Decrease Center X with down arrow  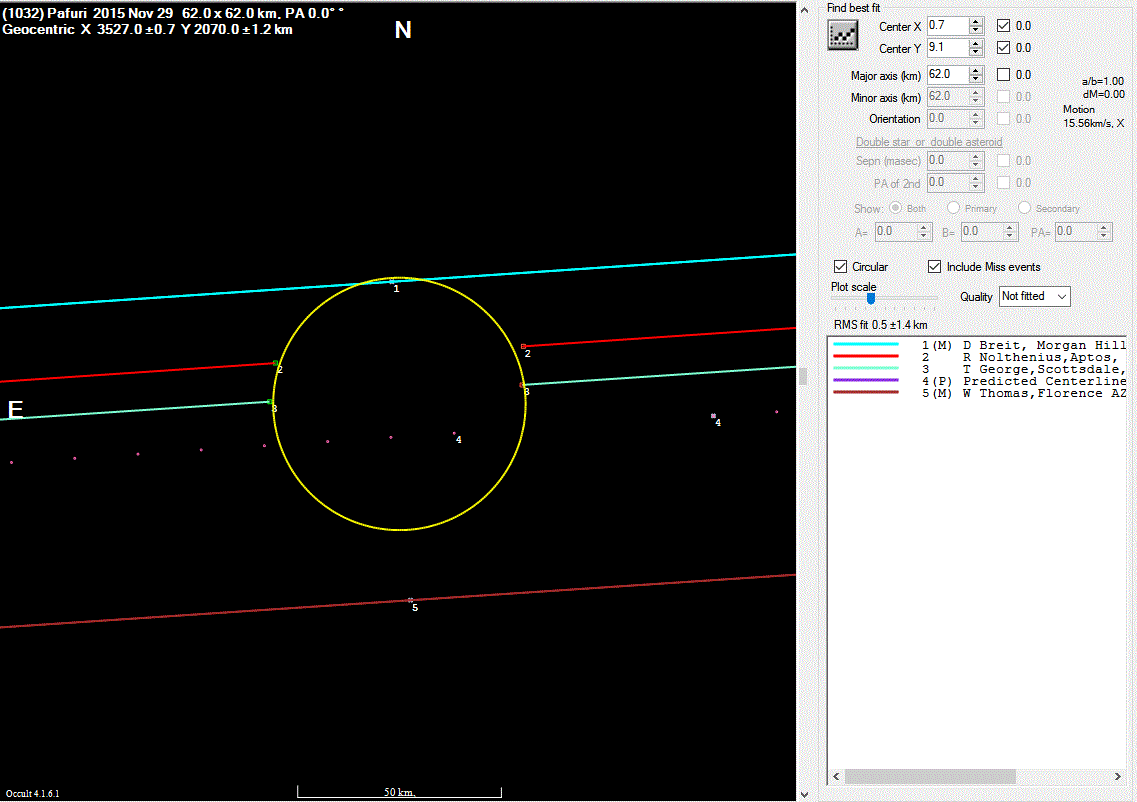coord(976,30)
